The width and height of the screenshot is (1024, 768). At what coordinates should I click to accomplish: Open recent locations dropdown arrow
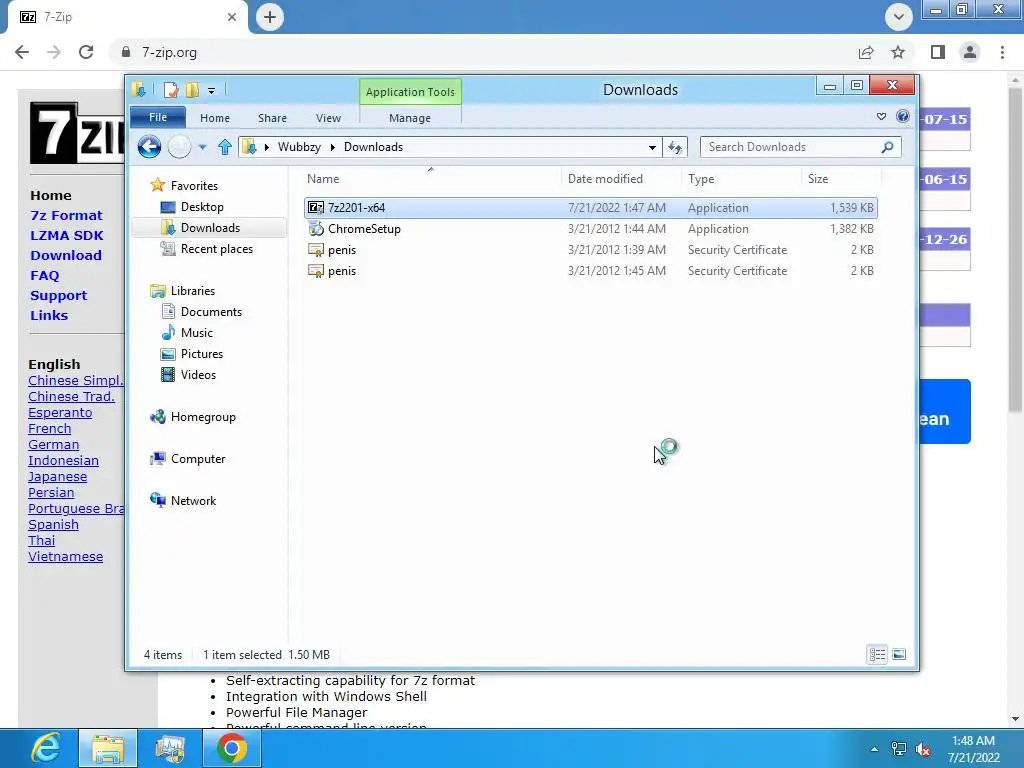[202, 148]
